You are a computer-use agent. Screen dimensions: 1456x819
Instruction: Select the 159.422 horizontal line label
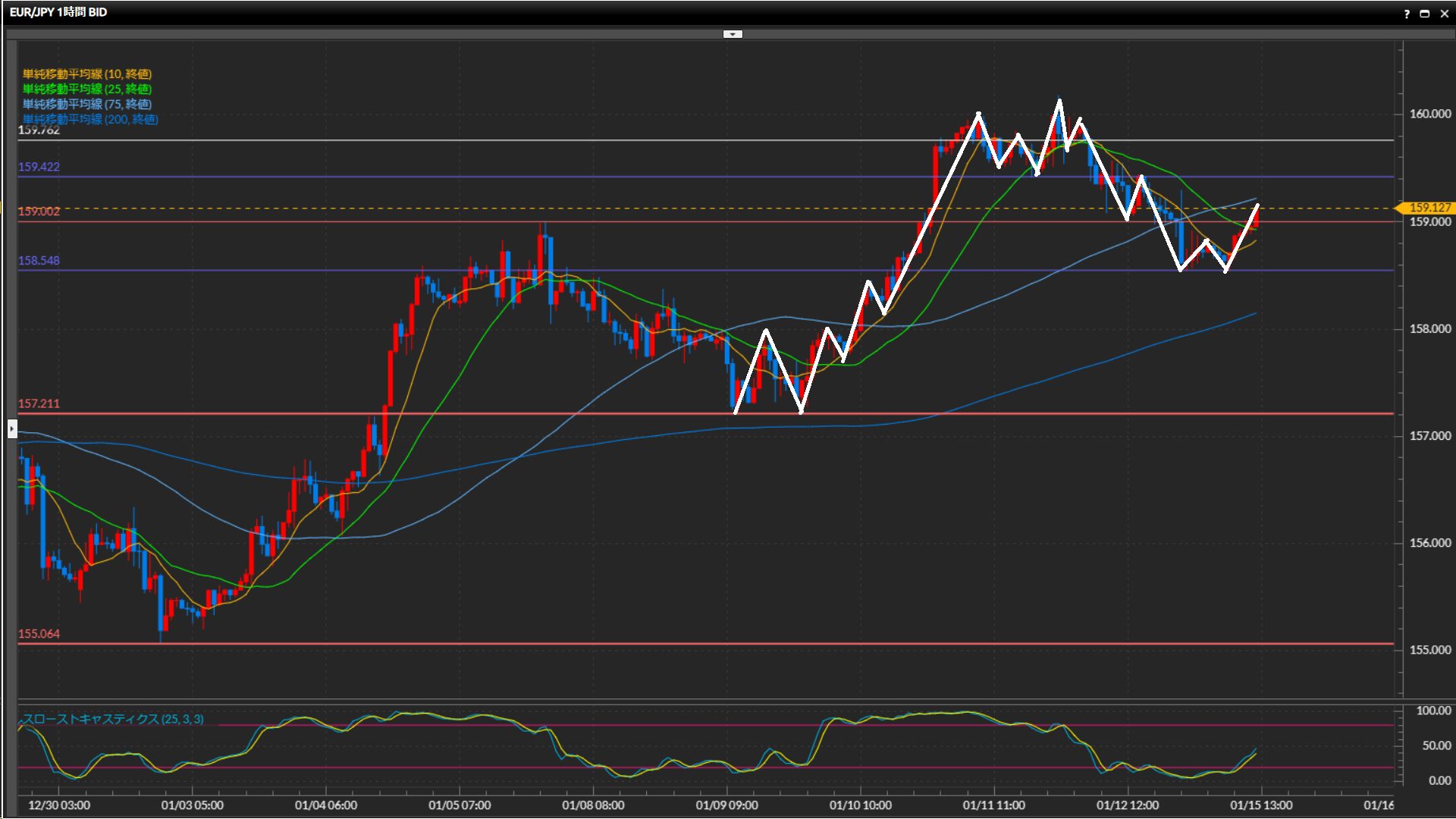pos(39,167)
